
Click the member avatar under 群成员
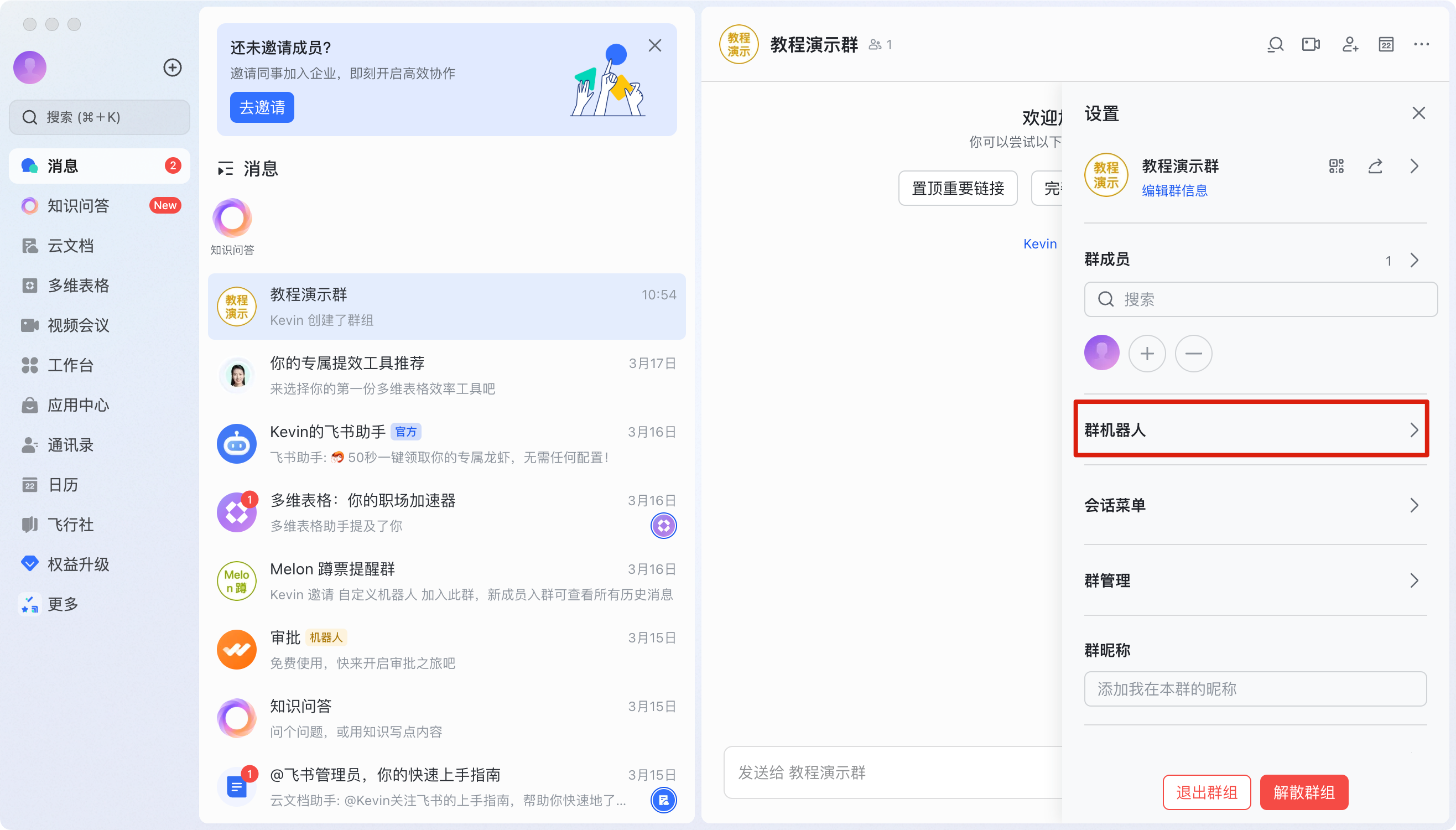[x=1101, y=353]
